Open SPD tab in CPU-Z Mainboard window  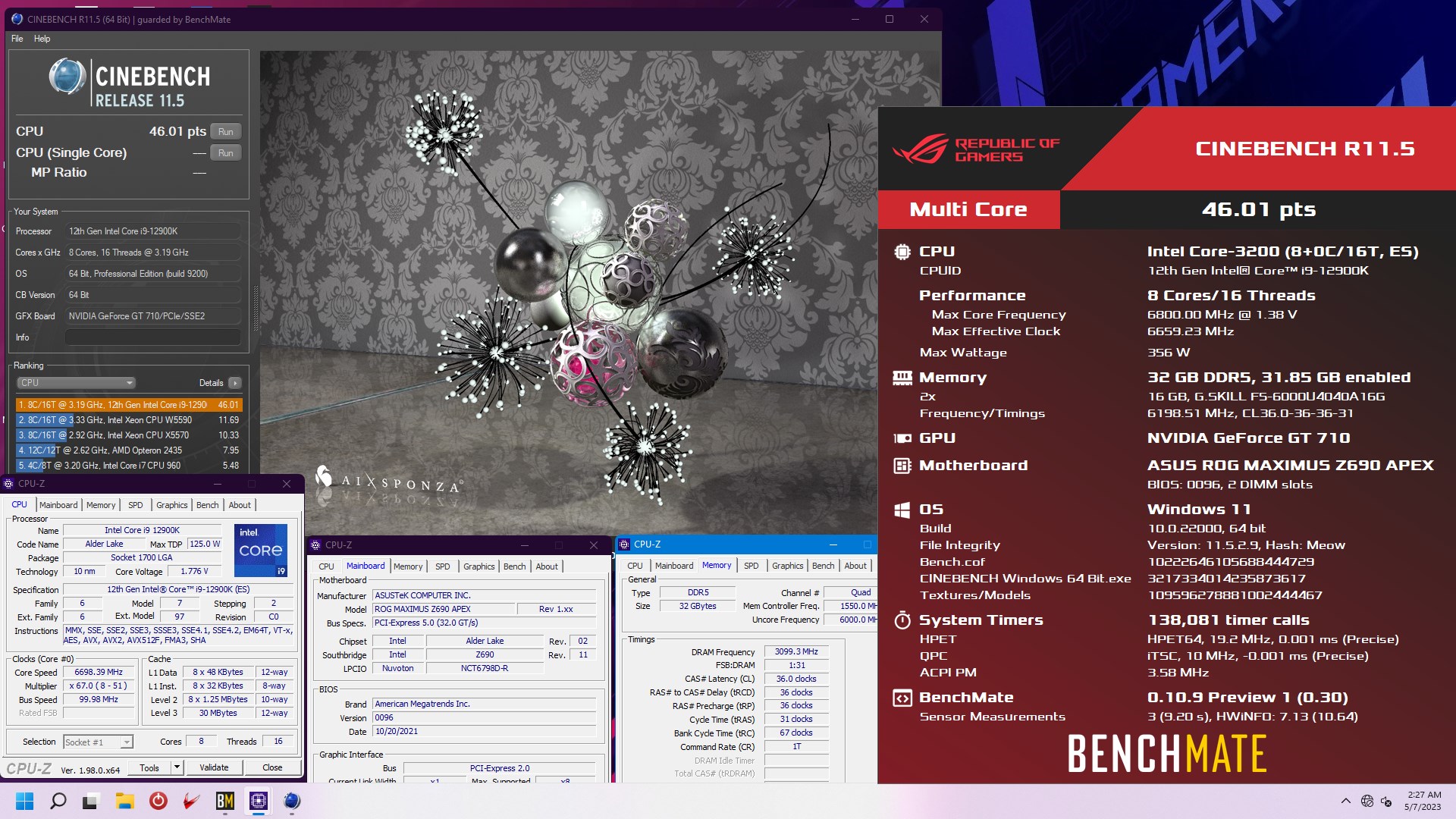click(443, 566)
